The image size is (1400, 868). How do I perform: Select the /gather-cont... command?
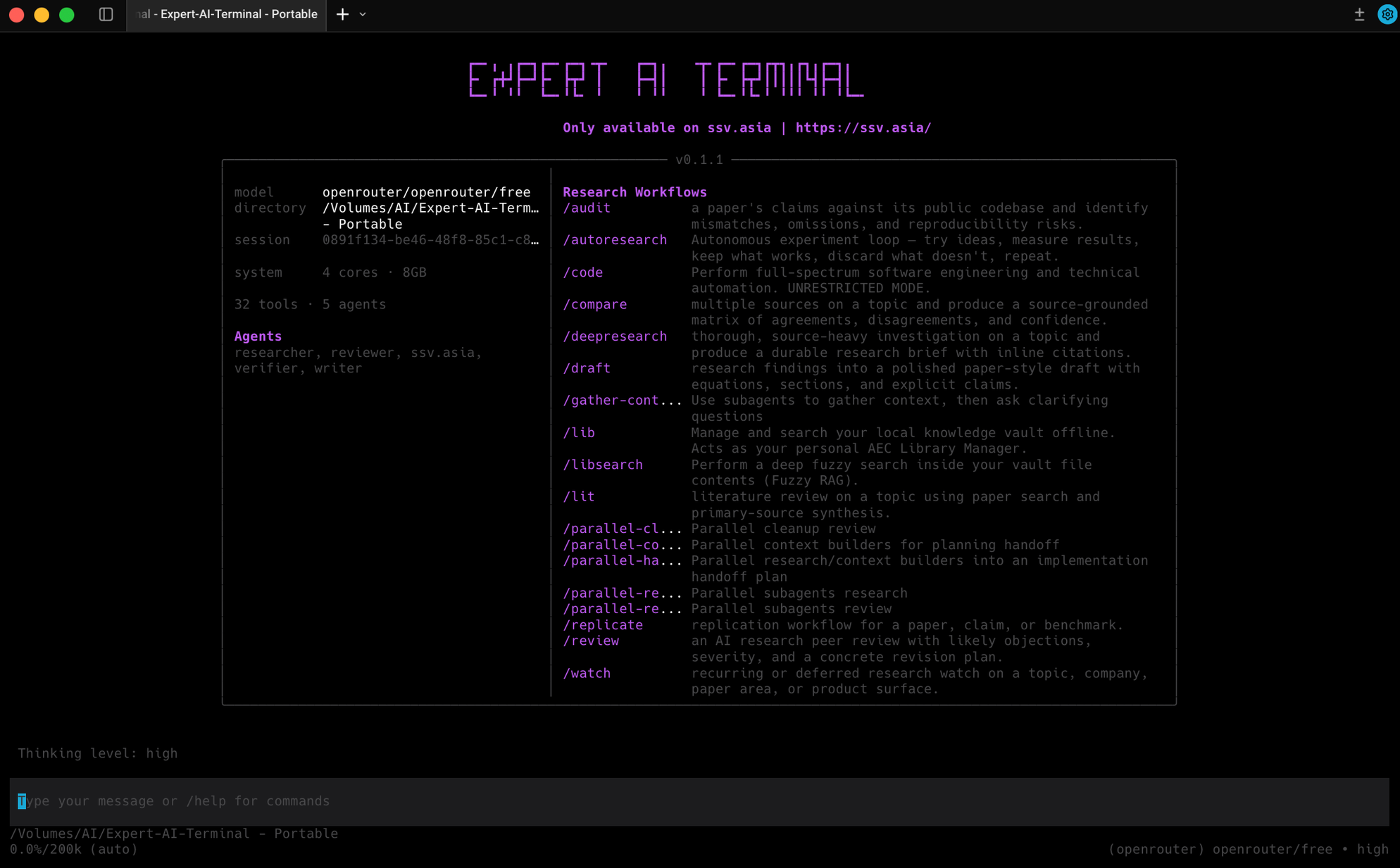click(x=623, y=401)
